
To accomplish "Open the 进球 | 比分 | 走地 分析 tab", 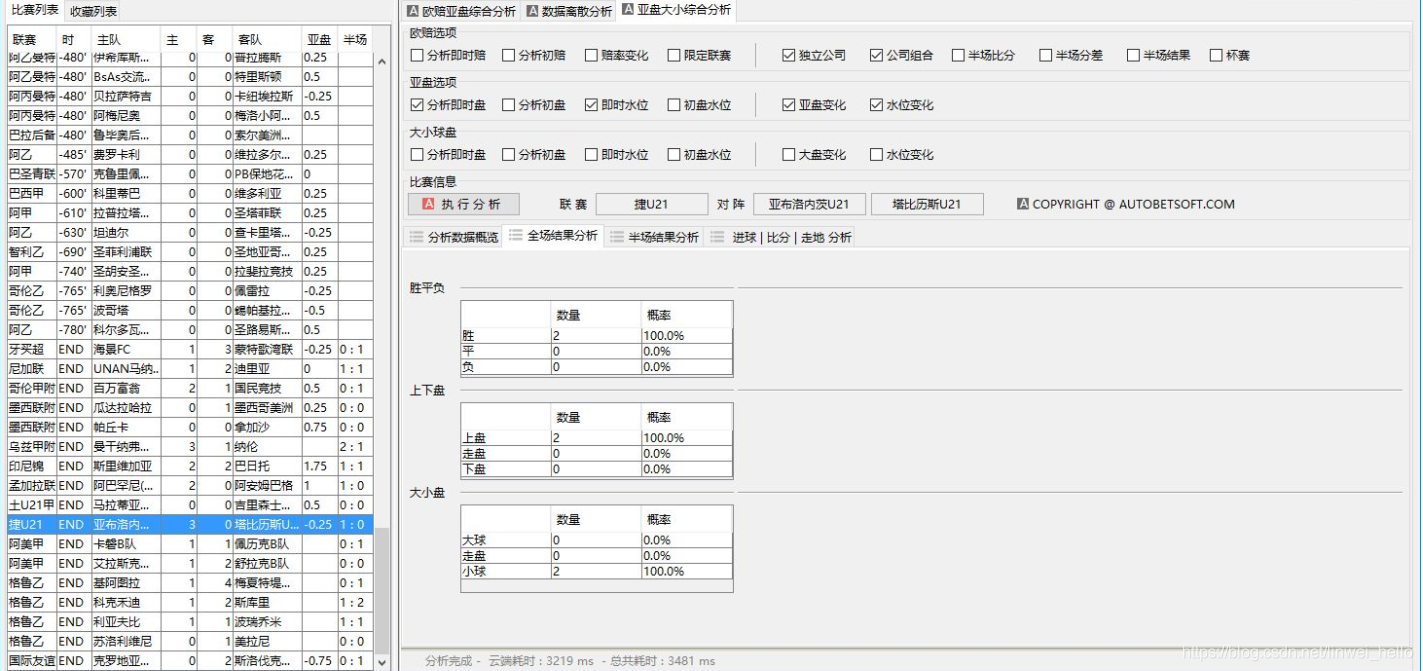I will (782, 237).
